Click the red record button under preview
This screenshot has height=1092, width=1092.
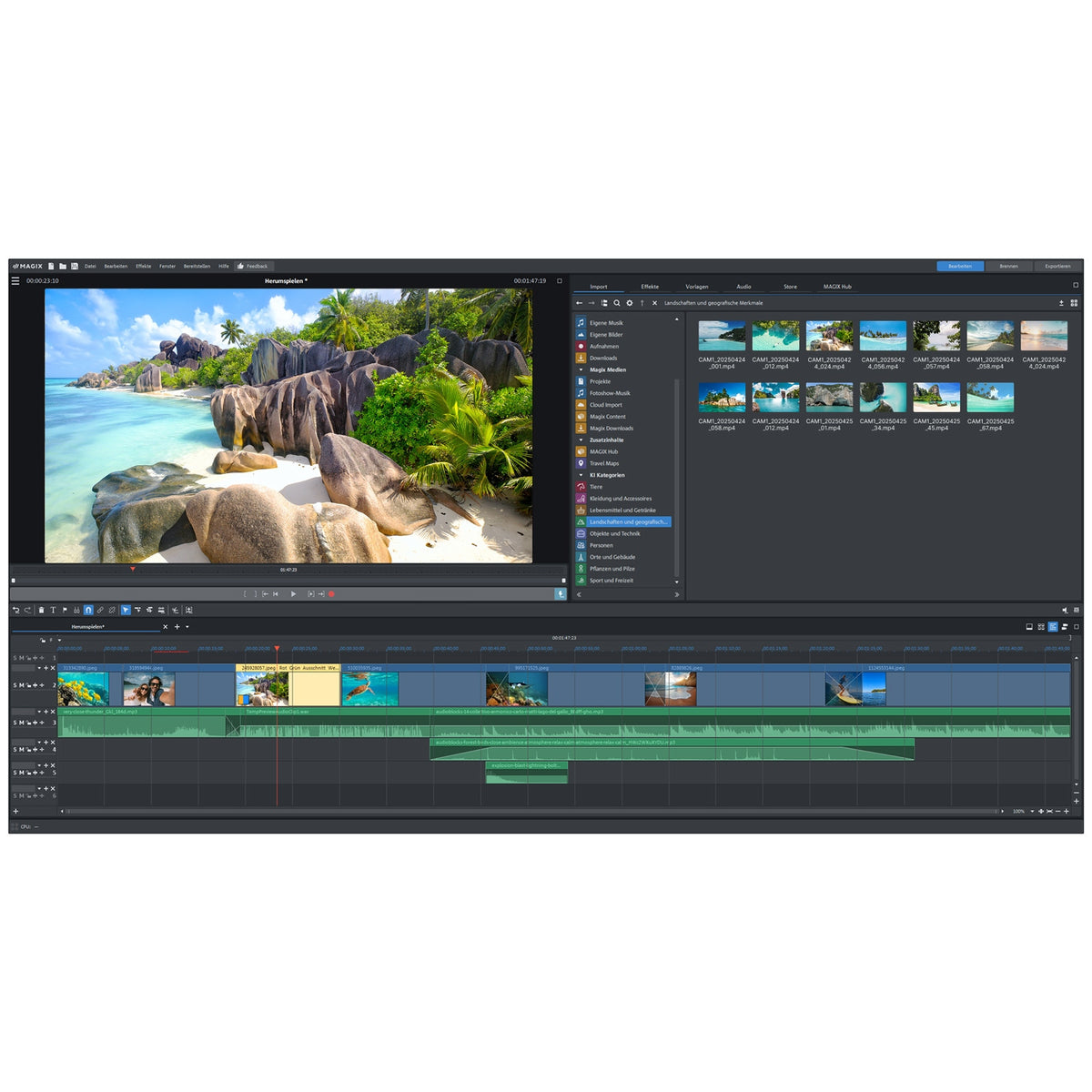pos(331,593)
